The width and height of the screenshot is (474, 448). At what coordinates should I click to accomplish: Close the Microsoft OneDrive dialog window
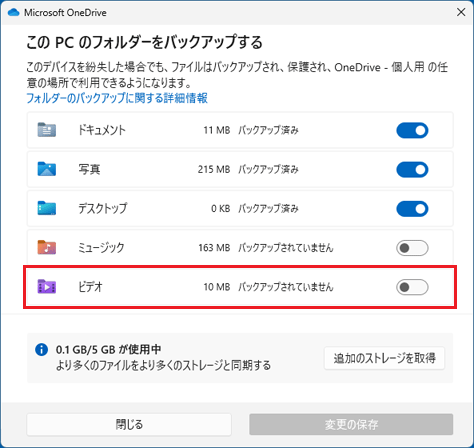461,12
